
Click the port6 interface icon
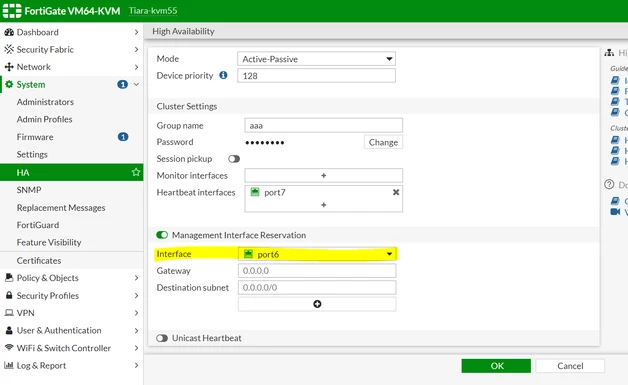(248, 254)
